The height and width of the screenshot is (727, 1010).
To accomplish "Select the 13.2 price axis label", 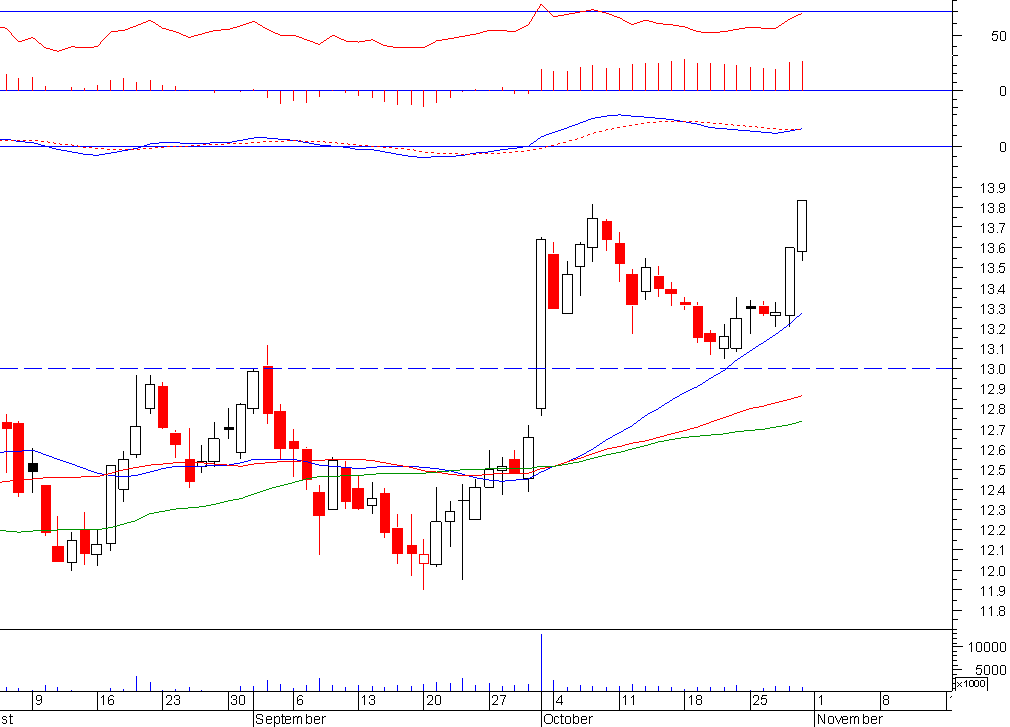I will (992, 329).
